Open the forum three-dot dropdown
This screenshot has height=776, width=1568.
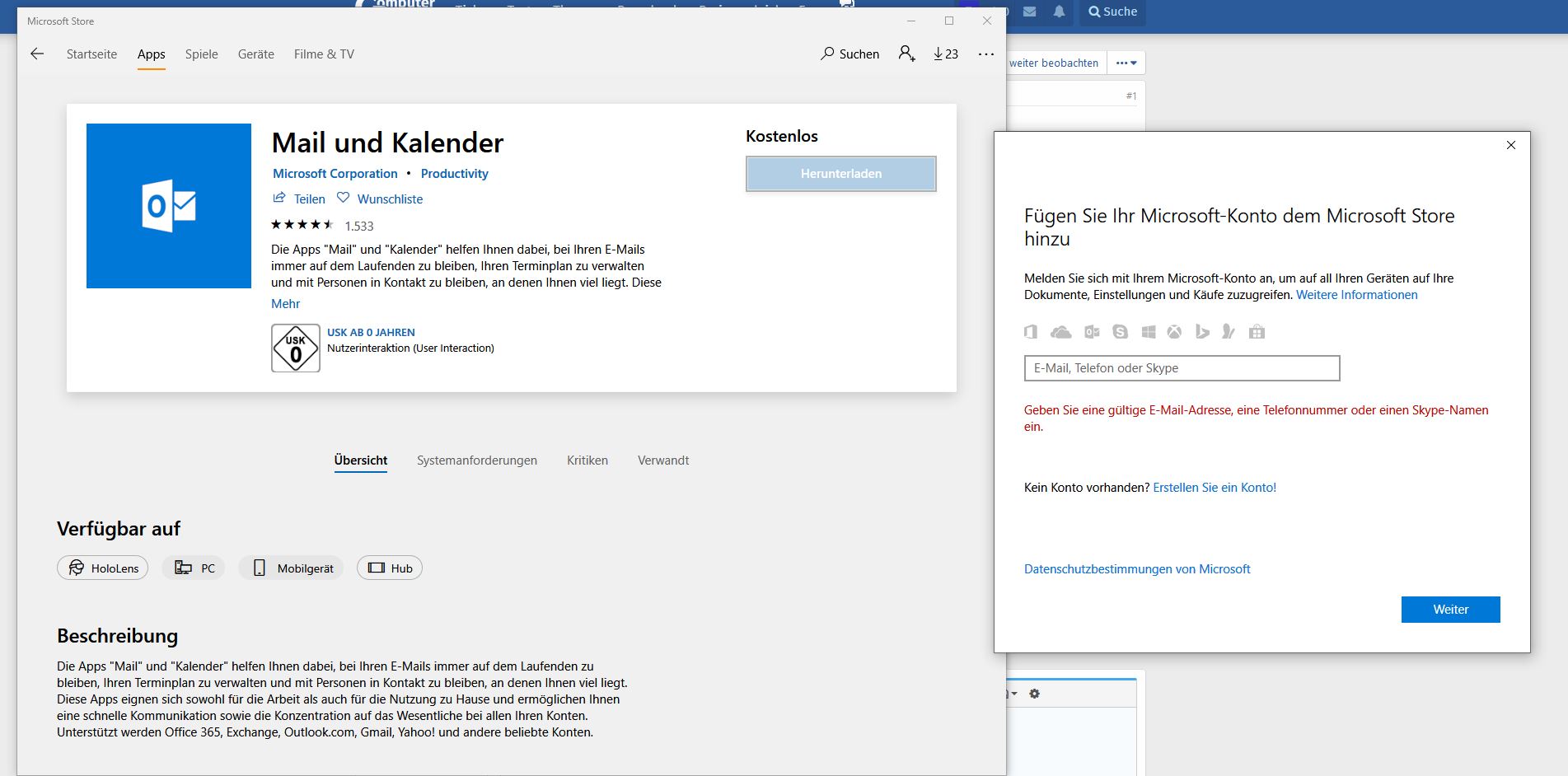click(x=1126, y=63)
